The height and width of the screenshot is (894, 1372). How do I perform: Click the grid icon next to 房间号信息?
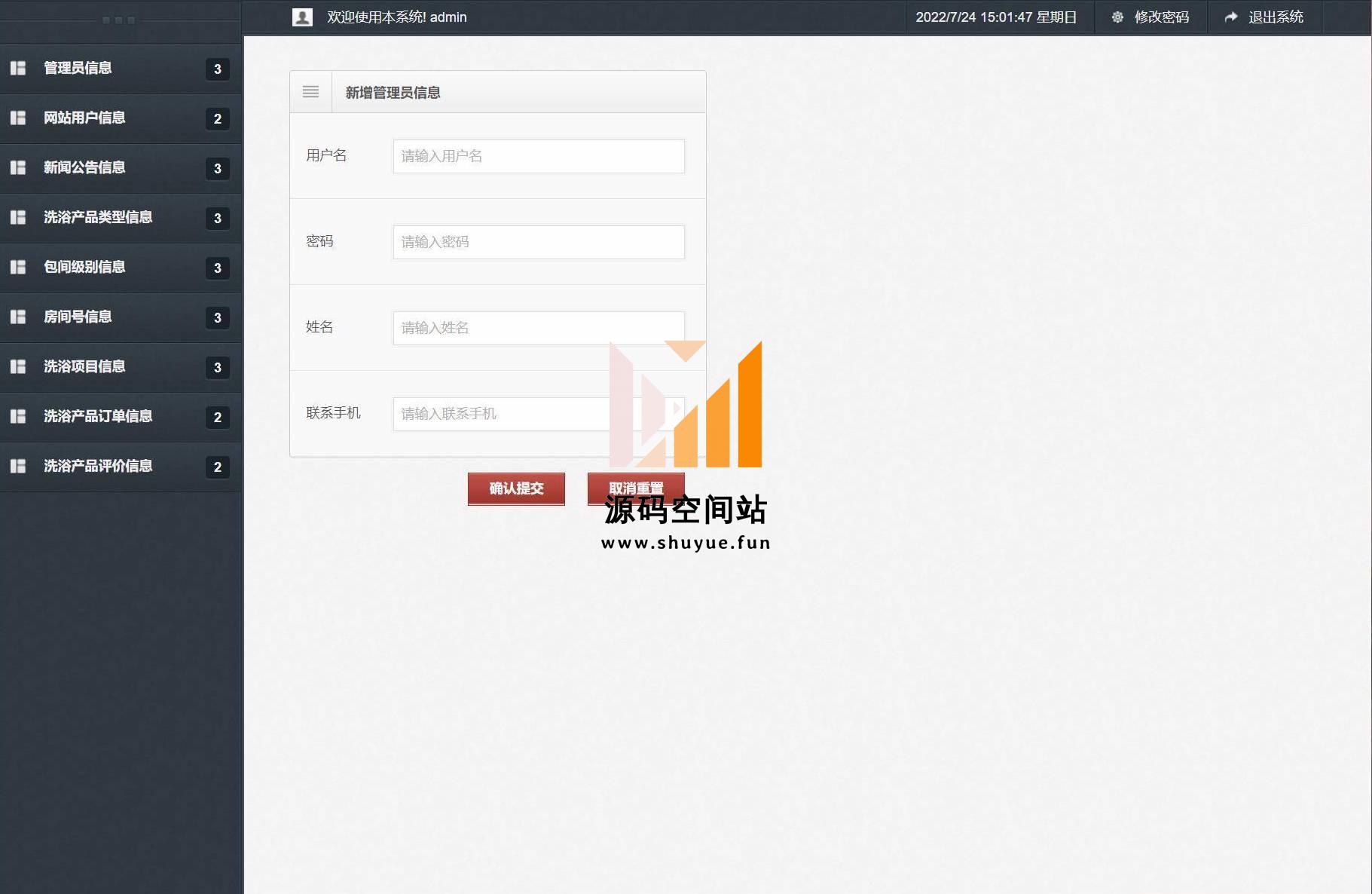click(x=18, y=317)
